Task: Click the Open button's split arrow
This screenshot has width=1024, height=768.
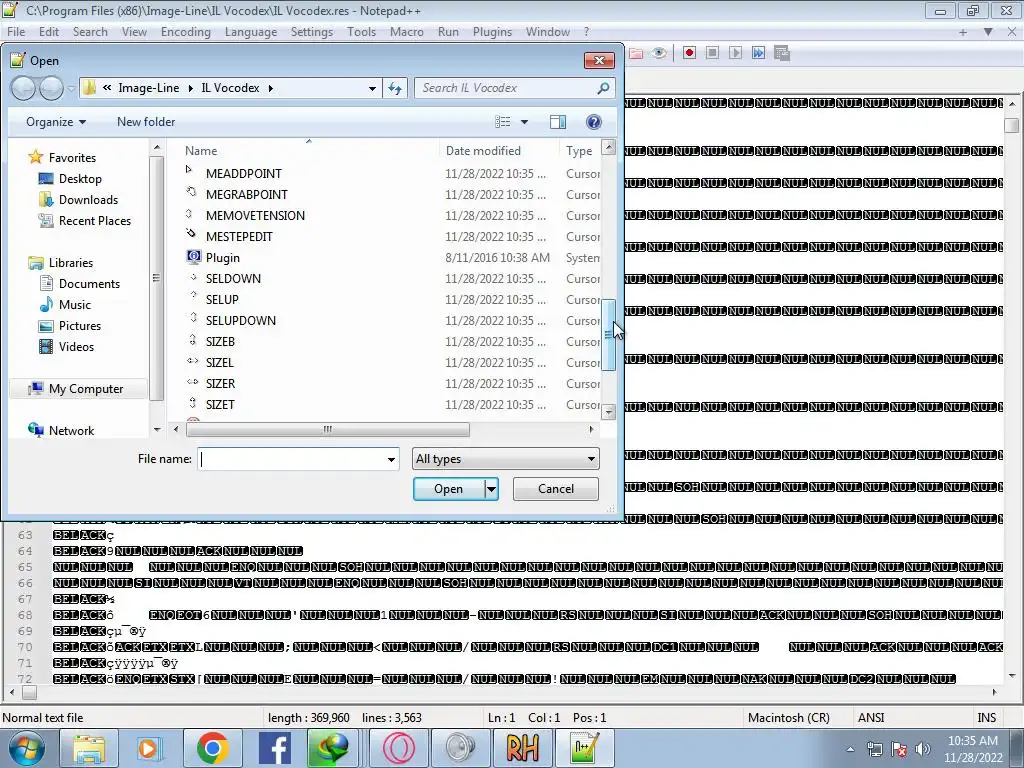Action: point(492,489)
